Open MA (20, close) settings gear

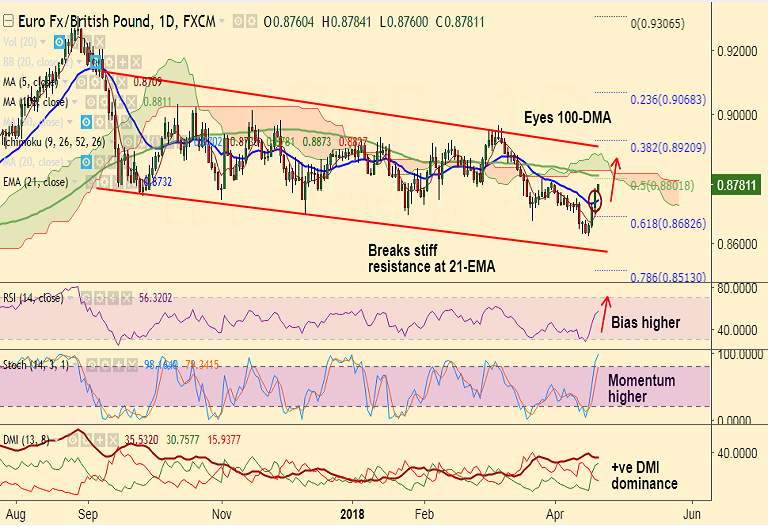[100, 162]
